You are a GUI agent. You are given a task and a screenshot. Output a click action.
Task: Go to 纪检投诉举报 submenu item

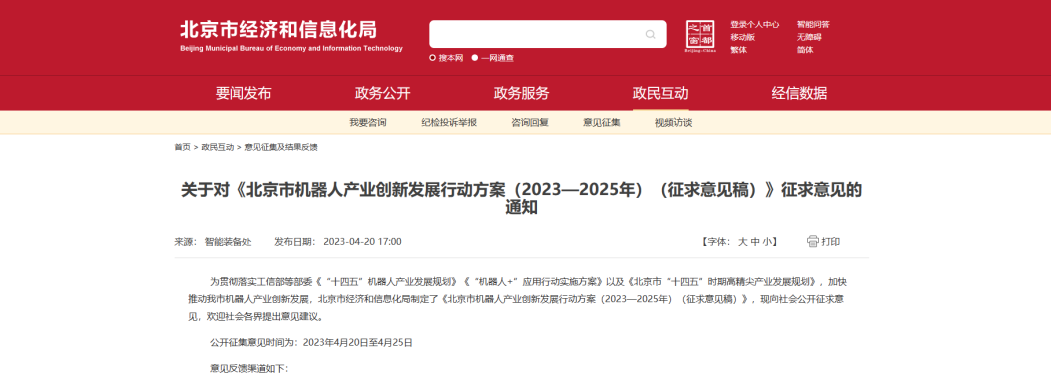tap(449, 123)
